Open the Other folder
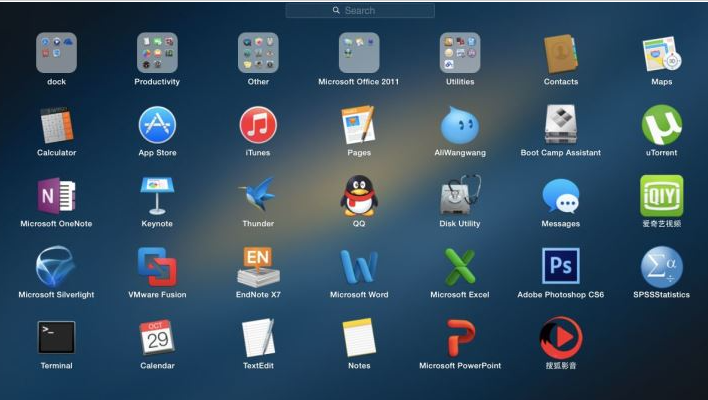 pyautogui.click(x=258, y=53)
